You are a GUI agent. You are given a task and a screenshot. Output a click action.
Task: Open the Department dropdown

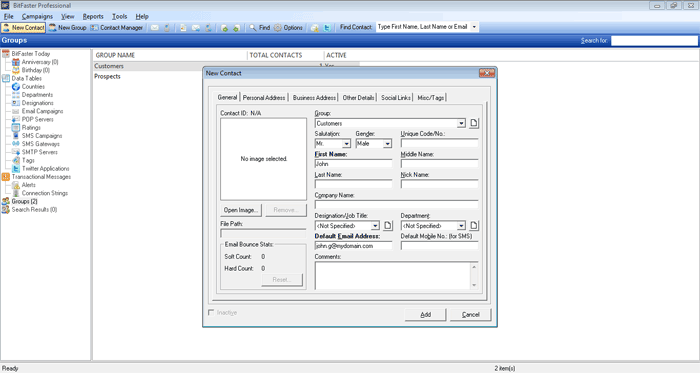(461, 226)
